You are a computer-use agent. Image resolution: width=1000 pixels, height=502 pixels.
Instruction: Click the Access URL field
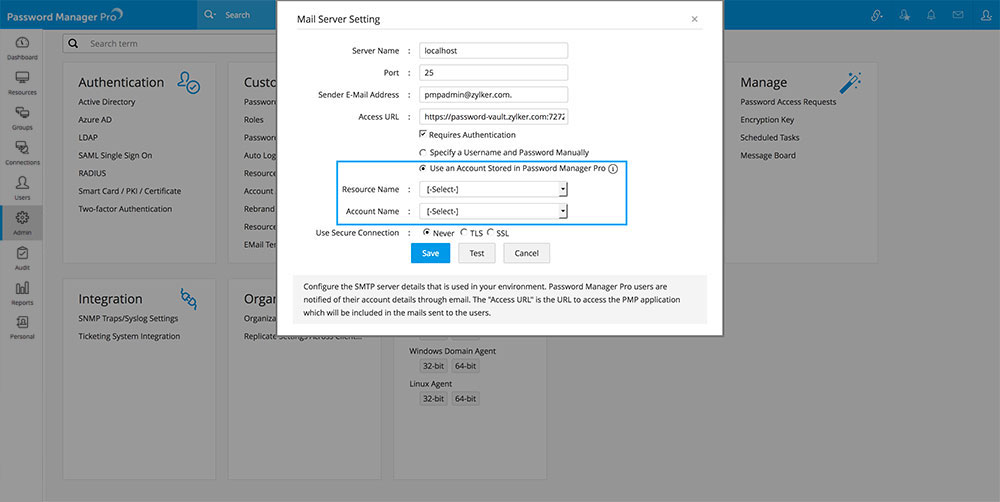(494, 117)
